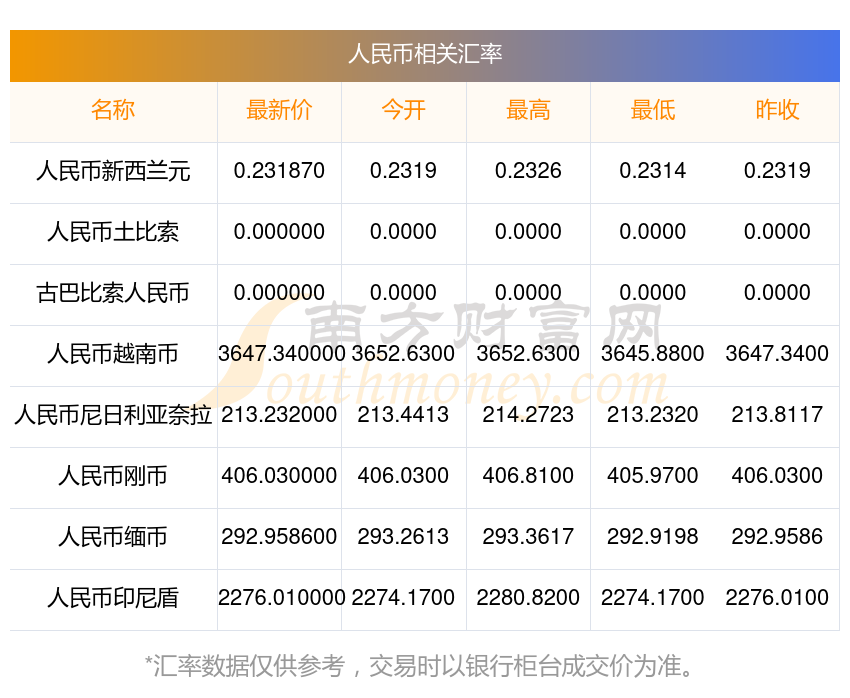
Task: Click the opening value 213.4413
Action: 403,415
